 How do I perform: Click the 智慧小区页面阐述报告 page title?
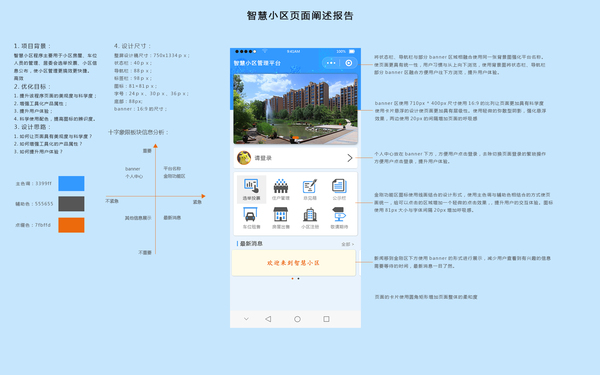tap(300, 16)
